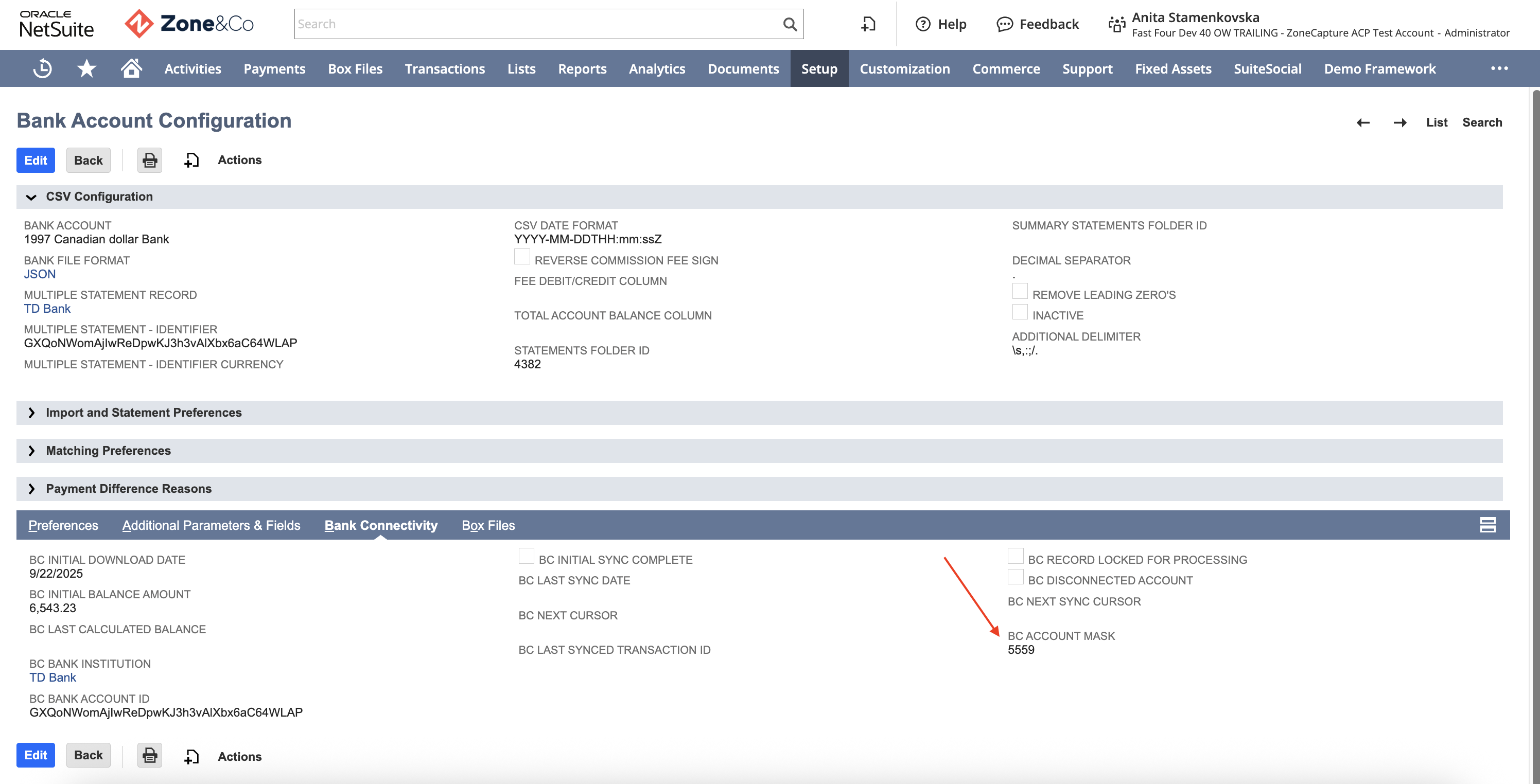1540x784 pixels.
Task: Toggle BC Disconnected Account checkbox
Action: click(1016, 577)
